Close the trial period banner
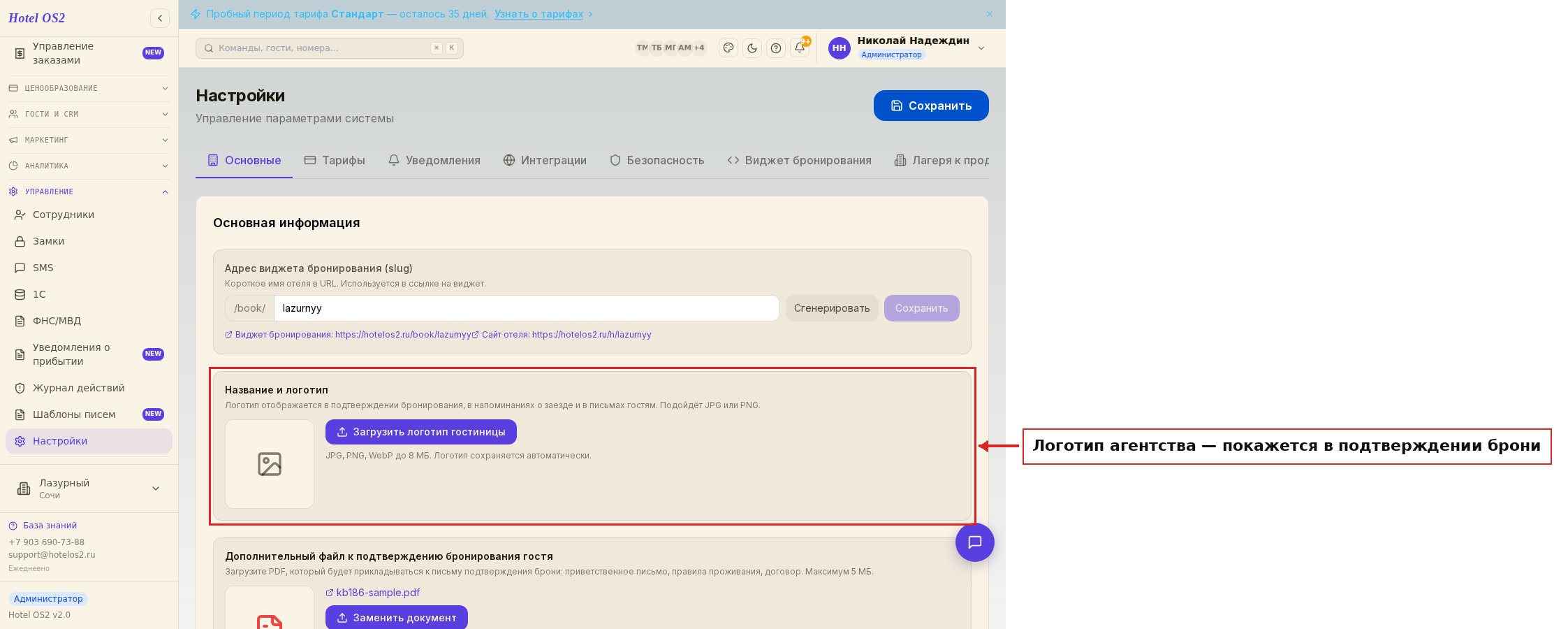 990,14
